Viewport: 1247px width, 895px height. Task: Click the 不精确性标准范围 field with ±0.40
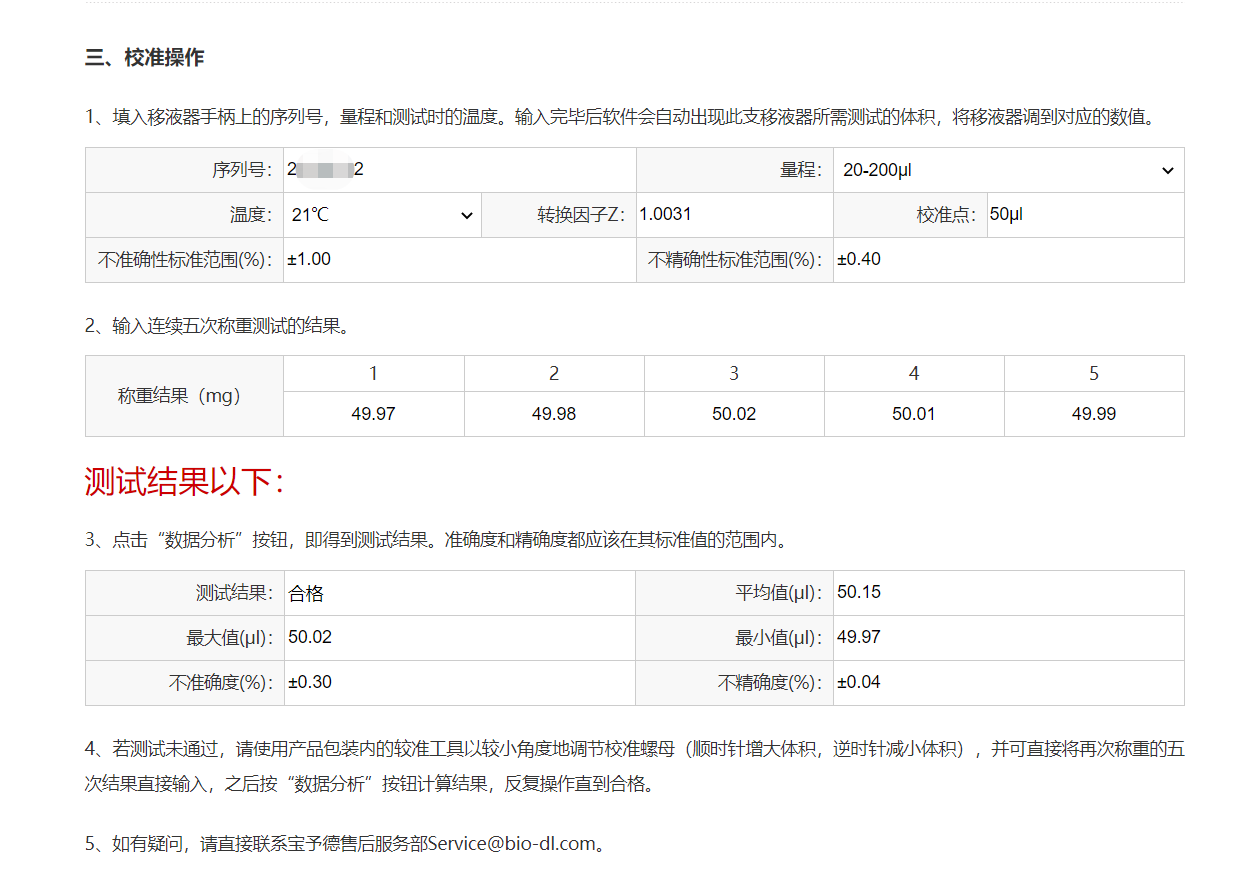(x=1008, y=260)
